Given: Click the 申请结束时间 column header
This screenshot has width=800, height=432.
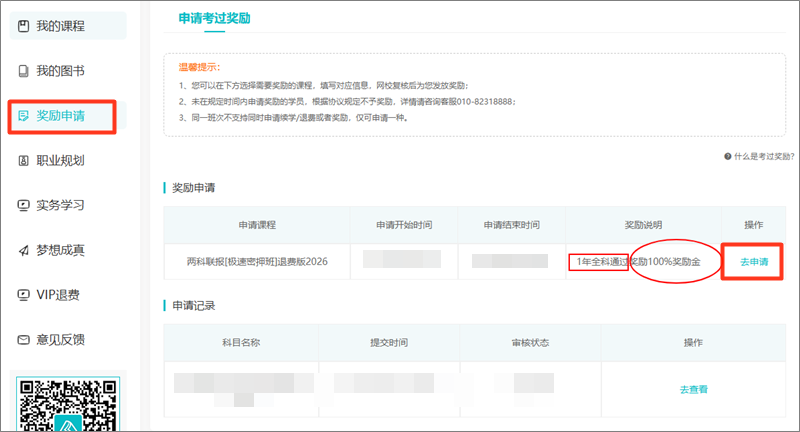Looking at the screenshot, I should 512,225.
